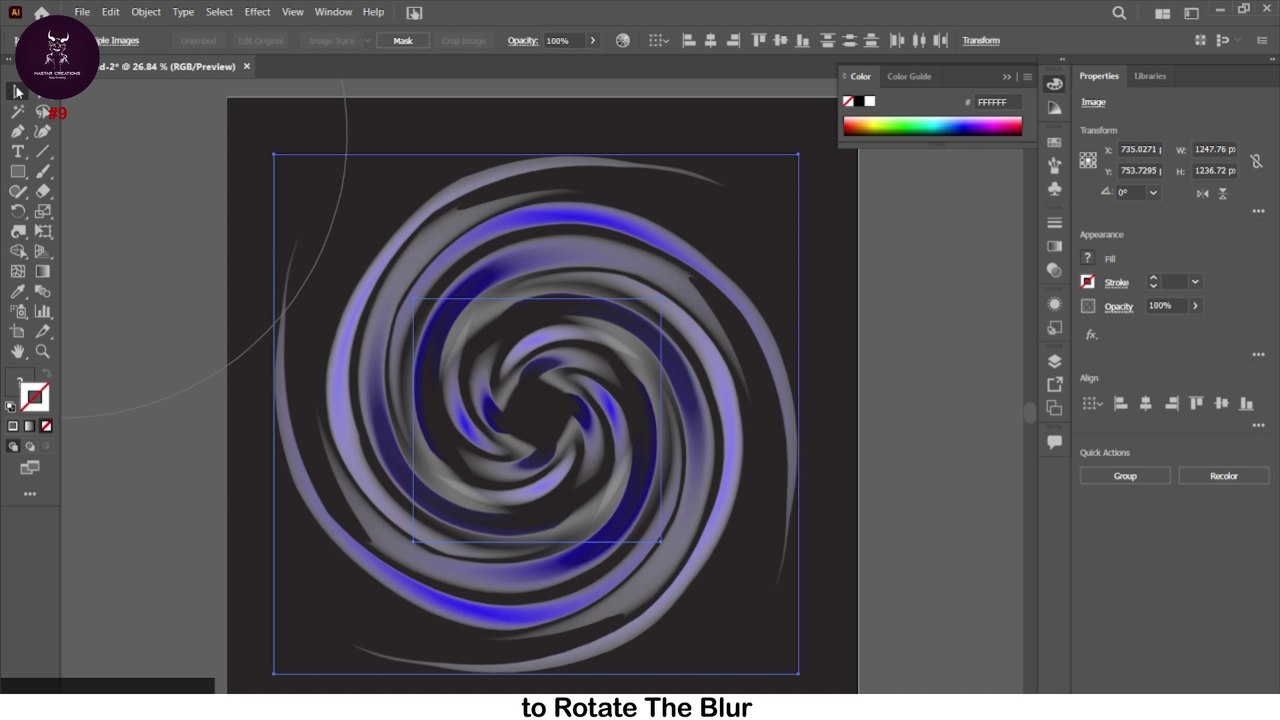Select the Scale tool
This screenshot has height=720, width=1280.
point(43,212)
